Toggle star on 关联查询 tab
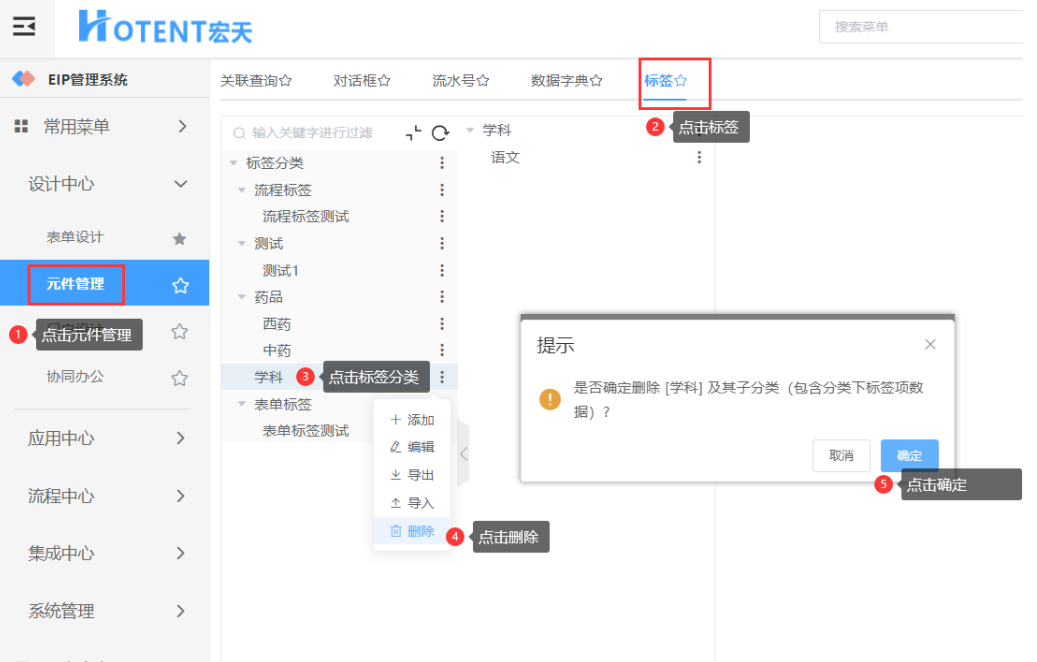This screenshot has height=662, width=1037. click(x=285, y=81)
